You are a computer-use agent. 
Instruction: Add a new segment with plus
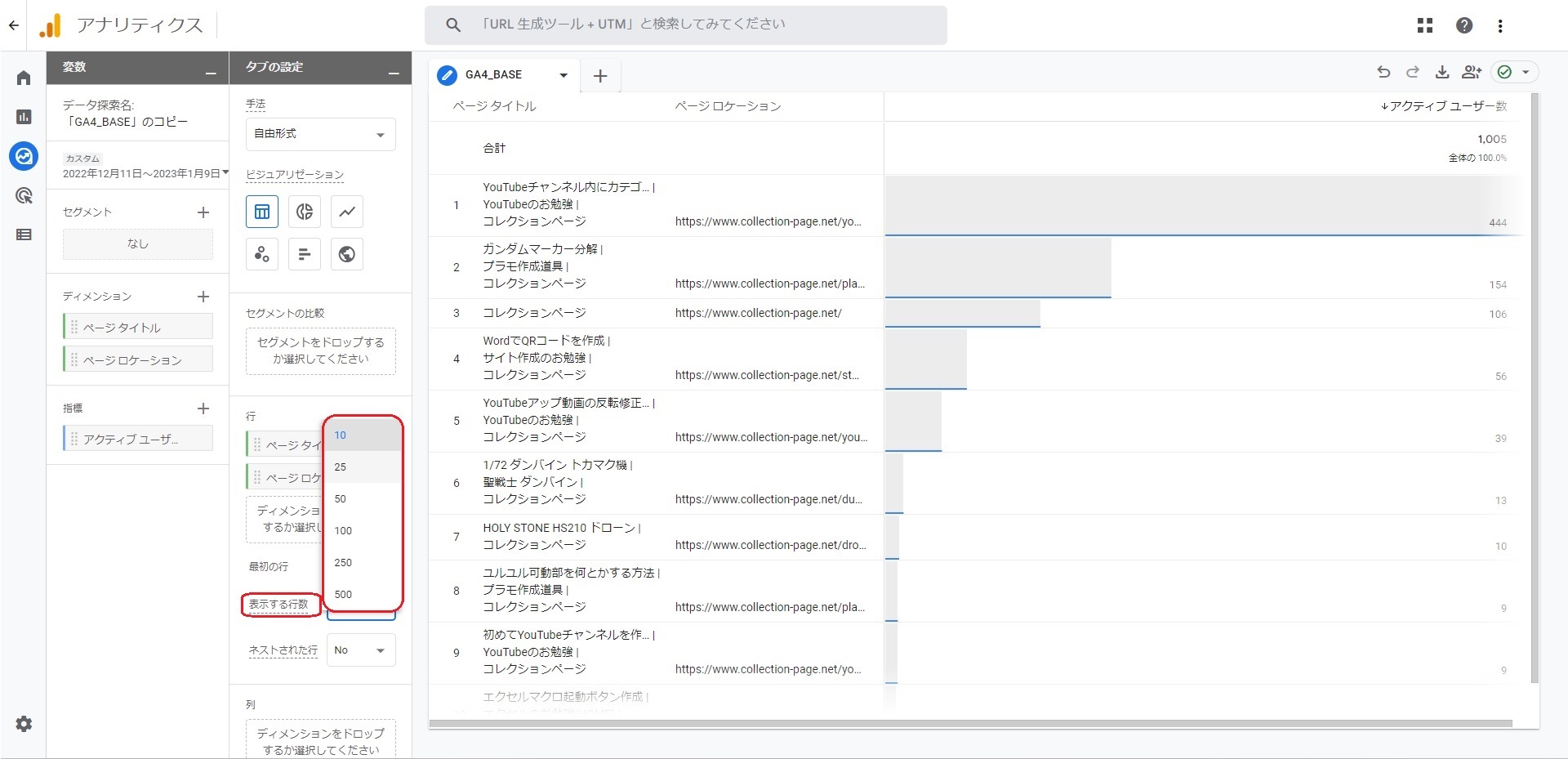pos(203,212)
